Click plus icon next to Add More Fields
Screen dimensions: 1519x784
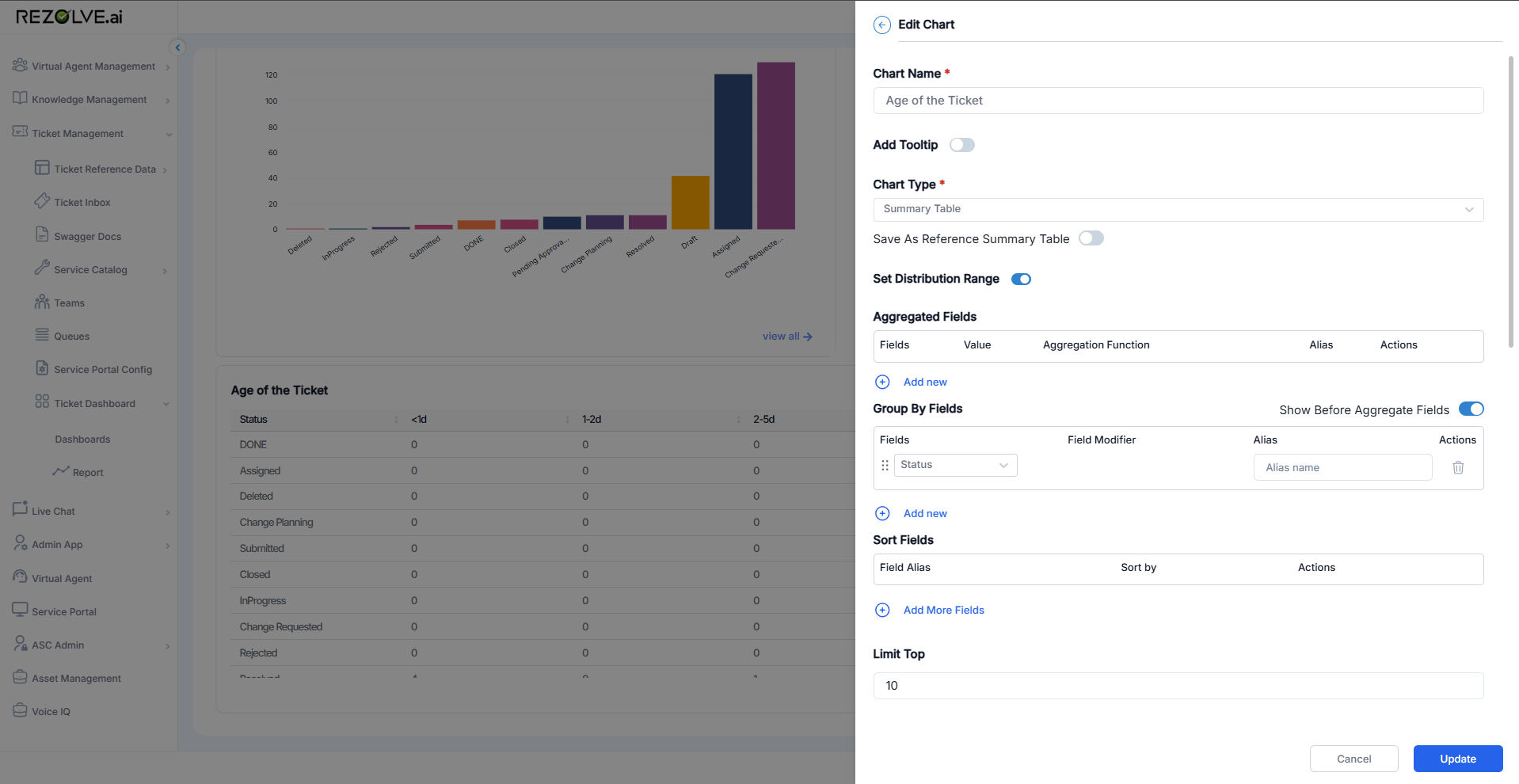882,610
